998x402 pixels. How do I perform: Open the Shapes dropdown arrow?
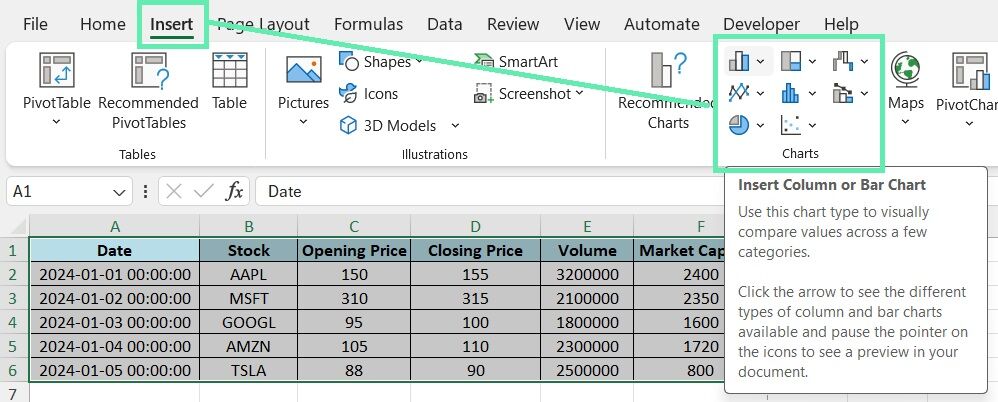pyautogui.click(x=419, y=62)
